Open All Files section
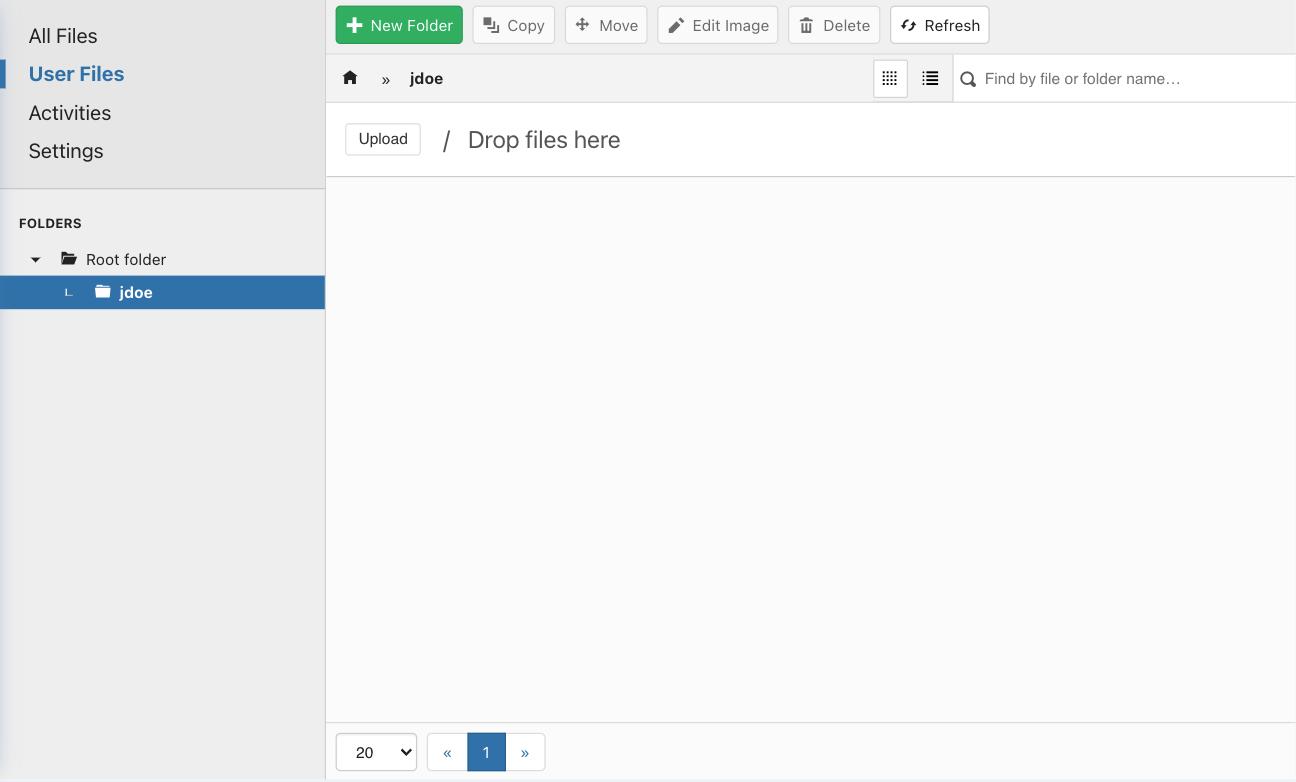Viewport: 1296px width, 782px height. (63, 36)
